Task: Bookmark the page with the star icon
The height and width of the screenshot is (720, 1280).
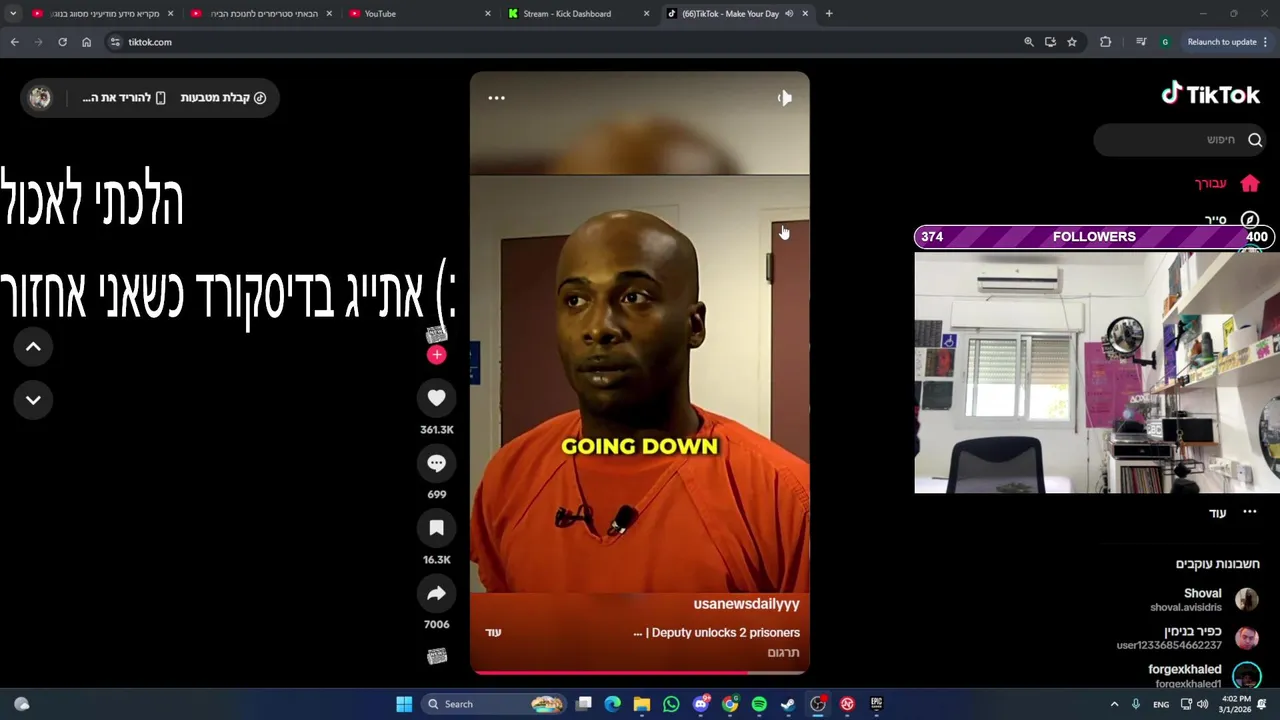Action: click(1072, 42)
